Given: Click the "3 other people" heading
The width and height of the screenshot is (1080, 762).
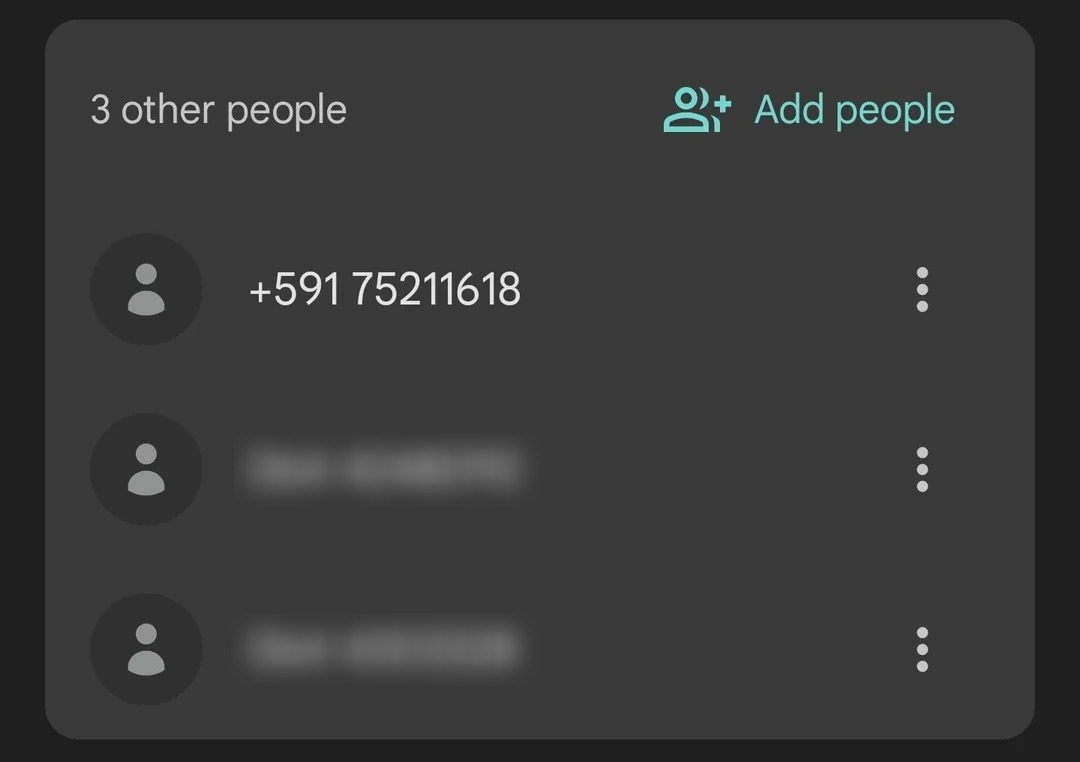Looking at the screenshot, I should [x=218, y=110].
